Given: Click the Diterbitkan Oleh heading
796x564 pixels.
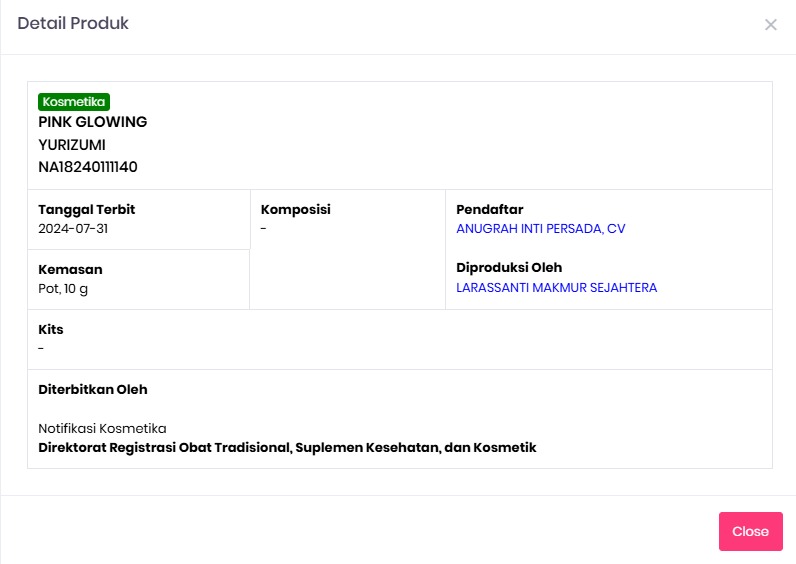Looking at the screenshot, I should 93,389.
